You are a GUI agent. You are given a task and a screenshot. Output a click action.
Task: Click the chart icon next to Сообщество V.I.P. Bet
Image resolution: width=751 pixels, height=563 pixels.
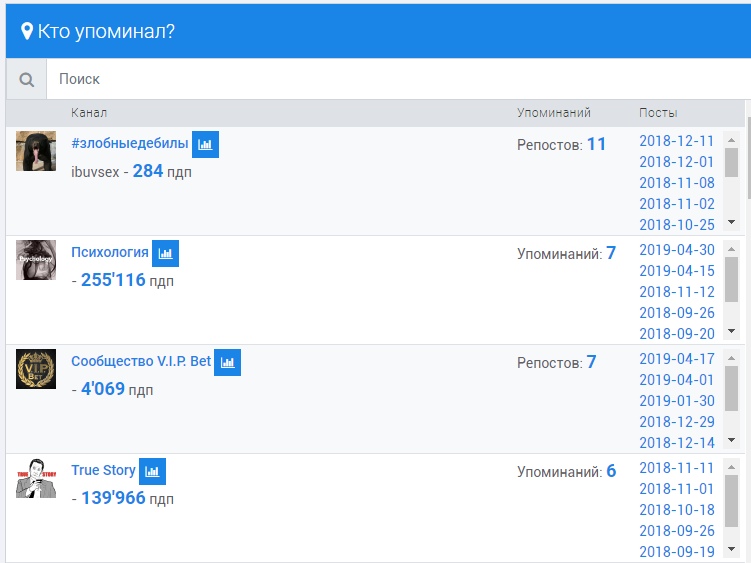coord(228,362)
